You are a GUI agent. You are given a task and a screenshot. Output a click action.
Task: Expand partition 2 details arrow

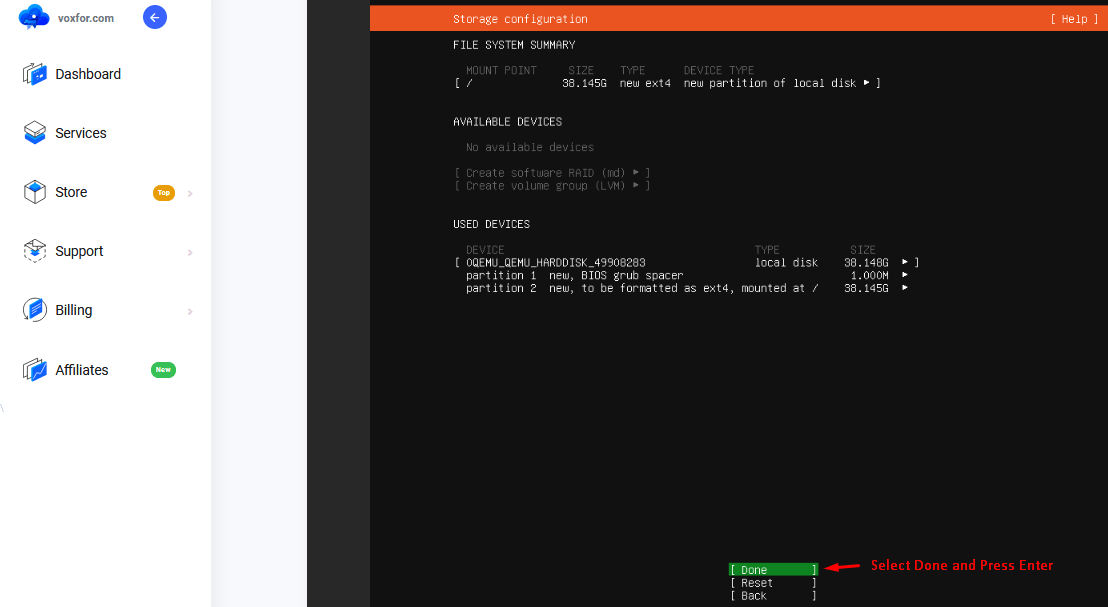[x=905, y=288]
